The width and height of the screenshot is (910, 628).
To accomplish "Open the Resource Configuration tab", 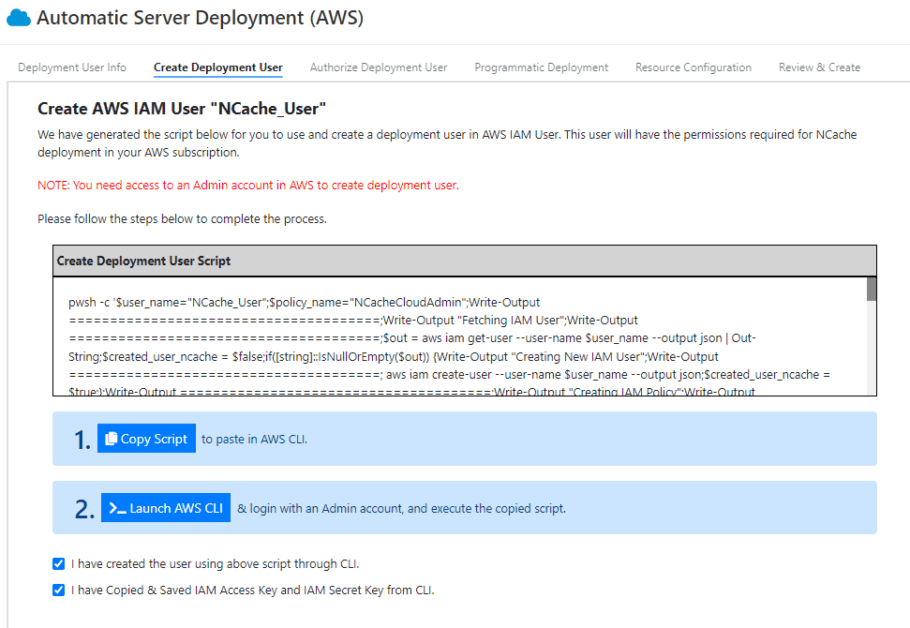I will tap(693, 67).
